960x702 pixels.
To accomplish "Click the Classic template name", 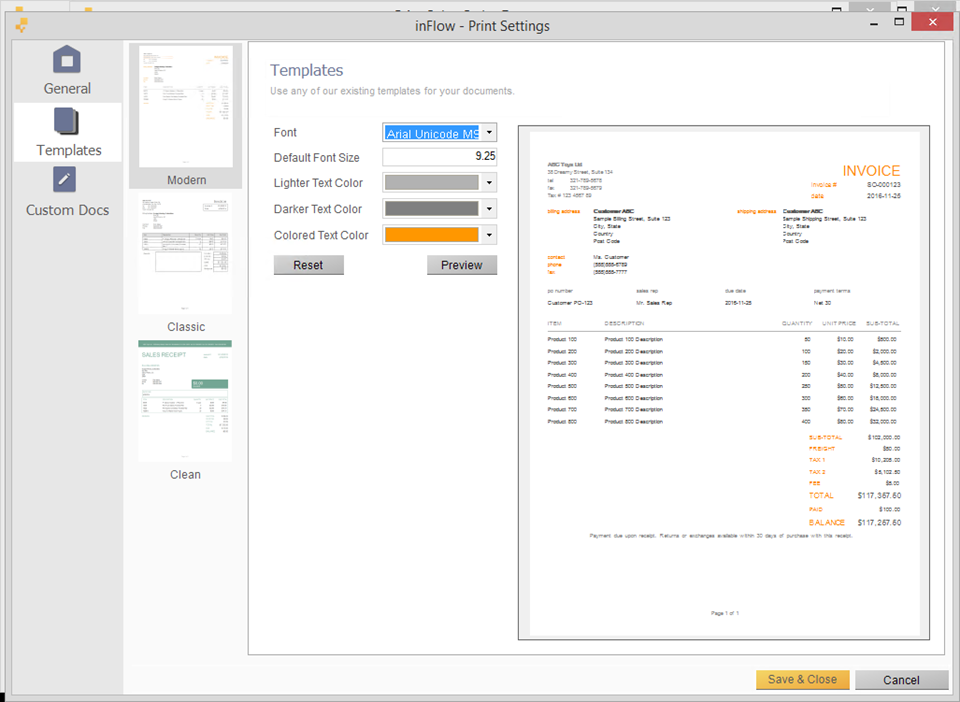I will (x=186, y=327).
